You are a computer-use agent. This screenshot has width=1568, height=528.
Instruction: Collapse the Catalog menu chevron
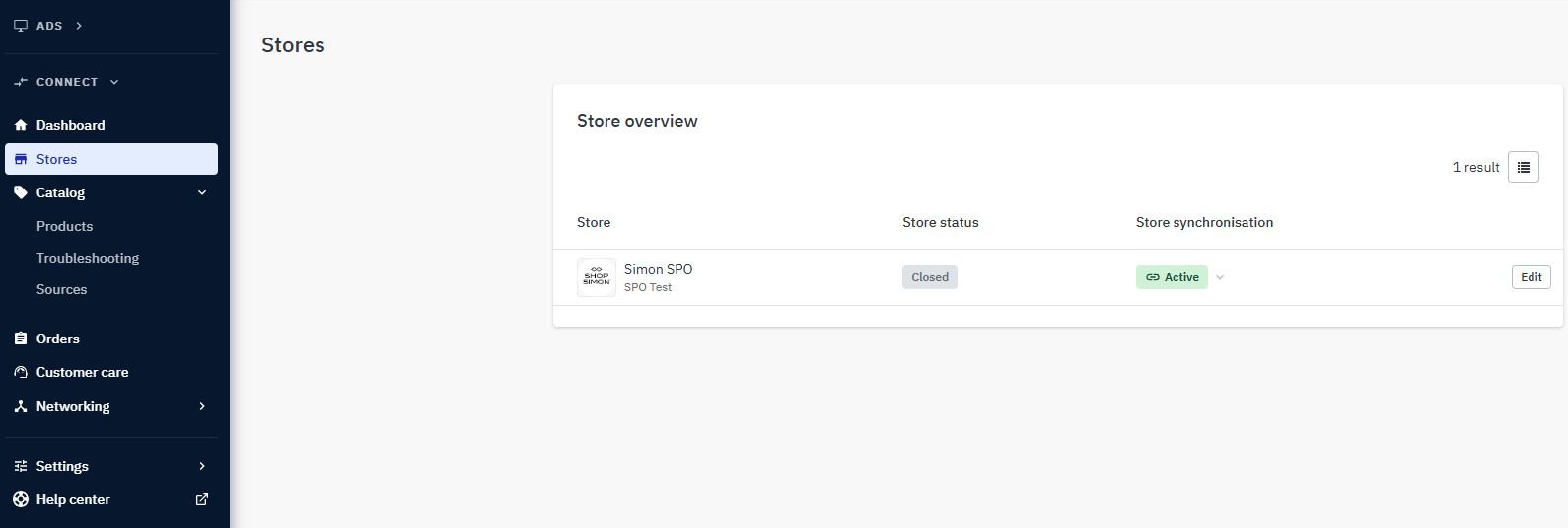(202, 192)
